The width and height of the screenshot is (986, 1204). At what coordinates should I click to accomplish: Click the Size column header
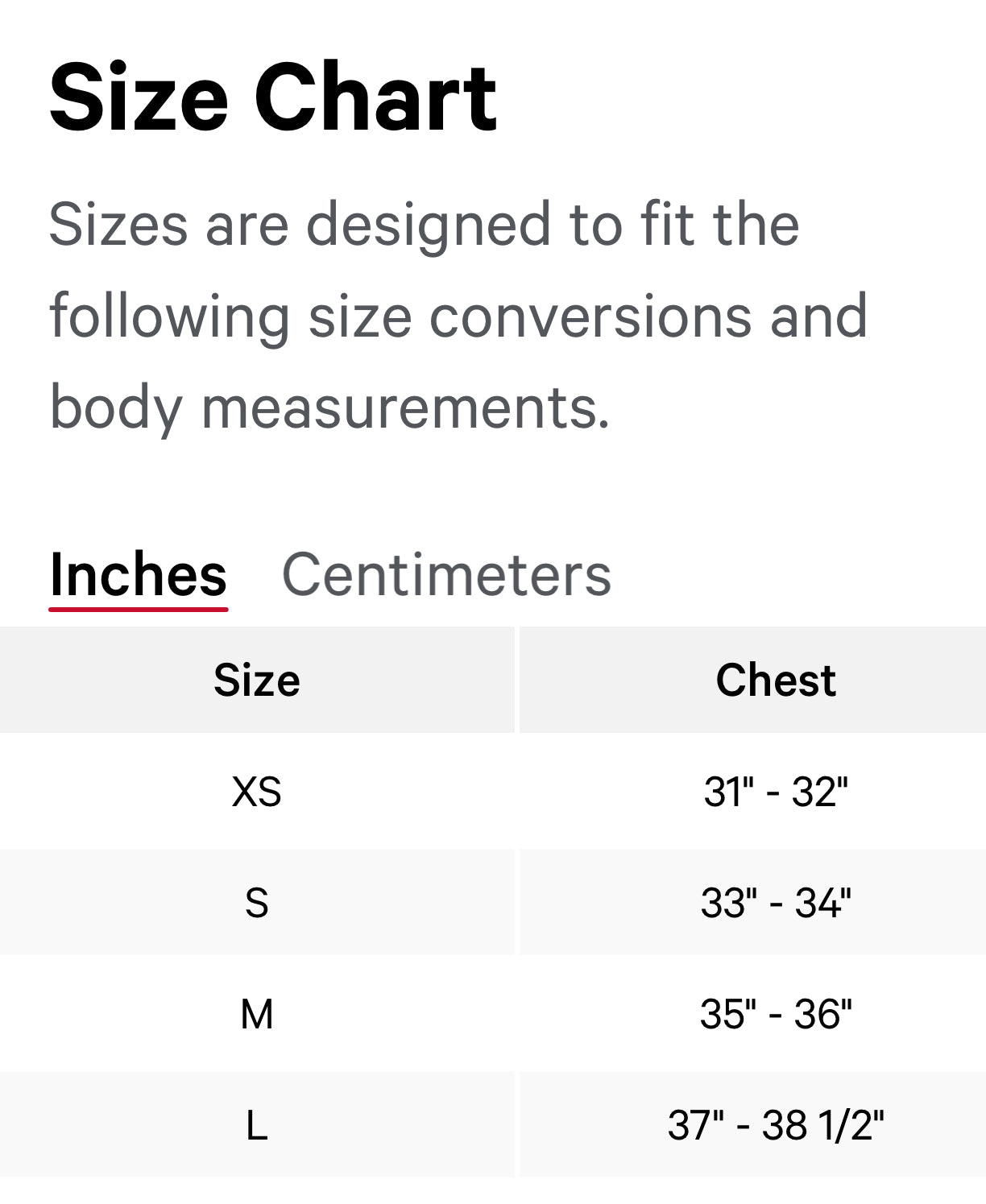tap(255, 679)
